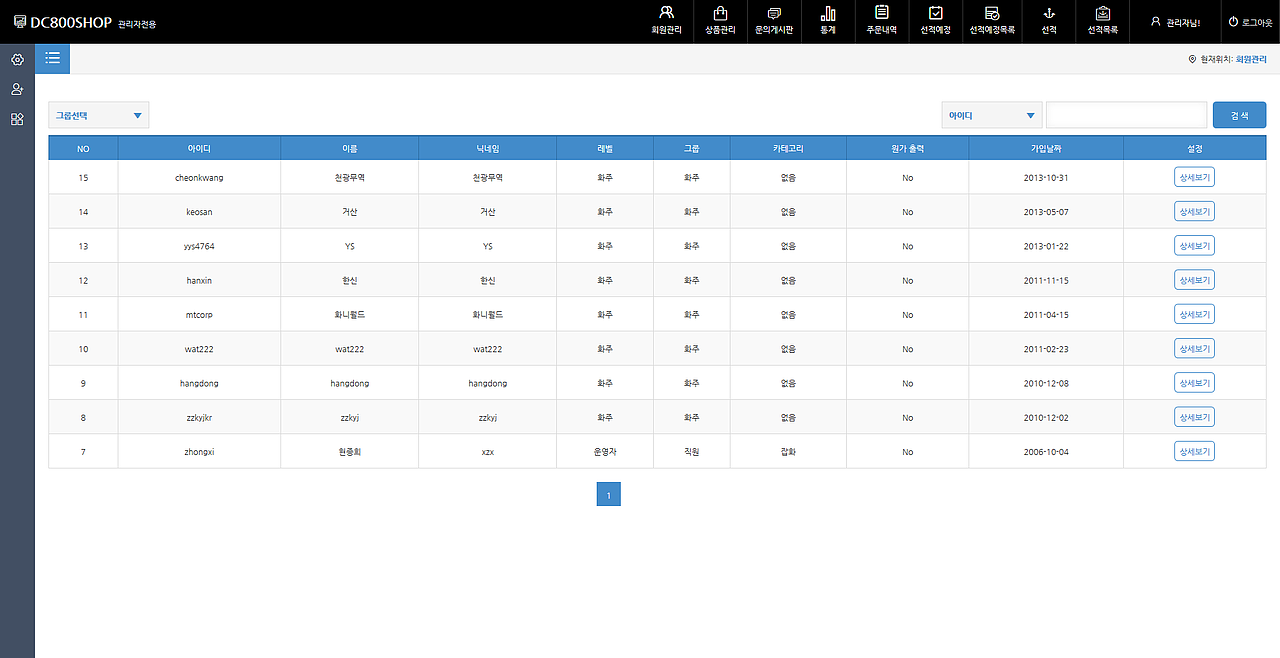This screenshot has width=1280, height=658.
Task: Click the 아이디 column header
Action: [199, 148]
